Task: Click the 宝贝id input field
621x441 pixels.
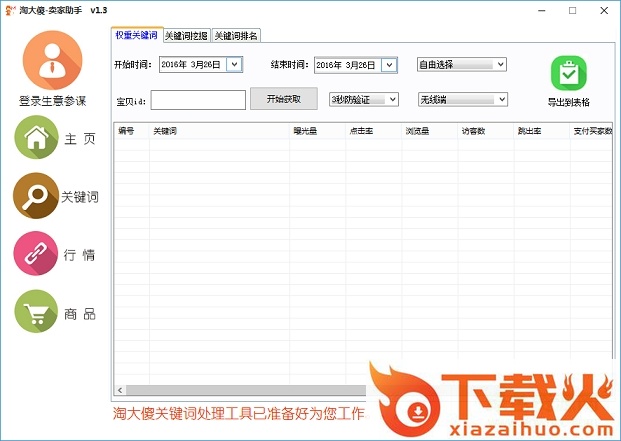Action: (x=198, y=100)
